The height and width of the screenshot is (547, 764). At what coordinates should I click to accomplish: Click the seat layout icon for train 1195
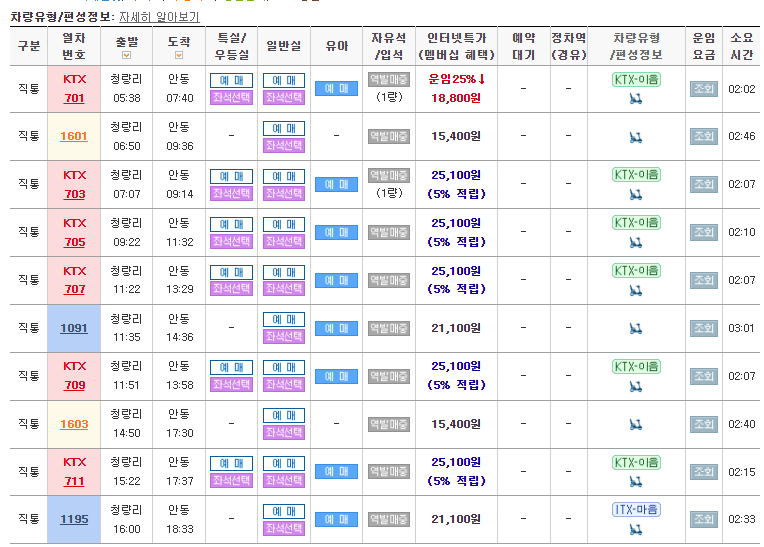(x=635, y=529)
